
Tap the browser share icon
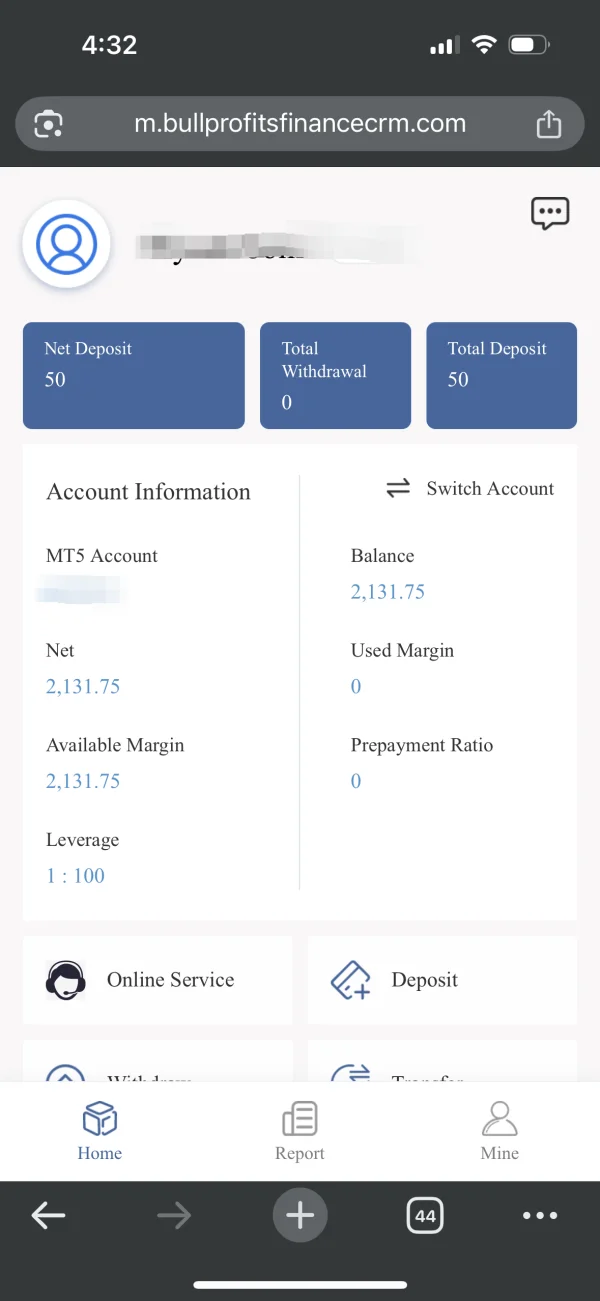click(548, 124)
